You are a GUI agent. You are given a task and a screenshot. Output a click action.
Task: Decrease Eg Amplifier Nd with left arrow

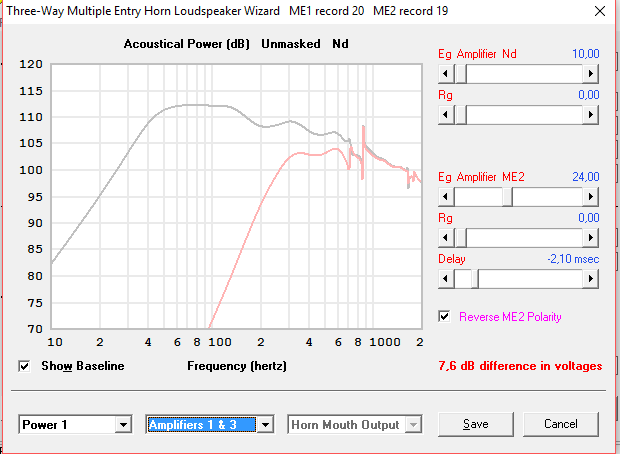446,74
